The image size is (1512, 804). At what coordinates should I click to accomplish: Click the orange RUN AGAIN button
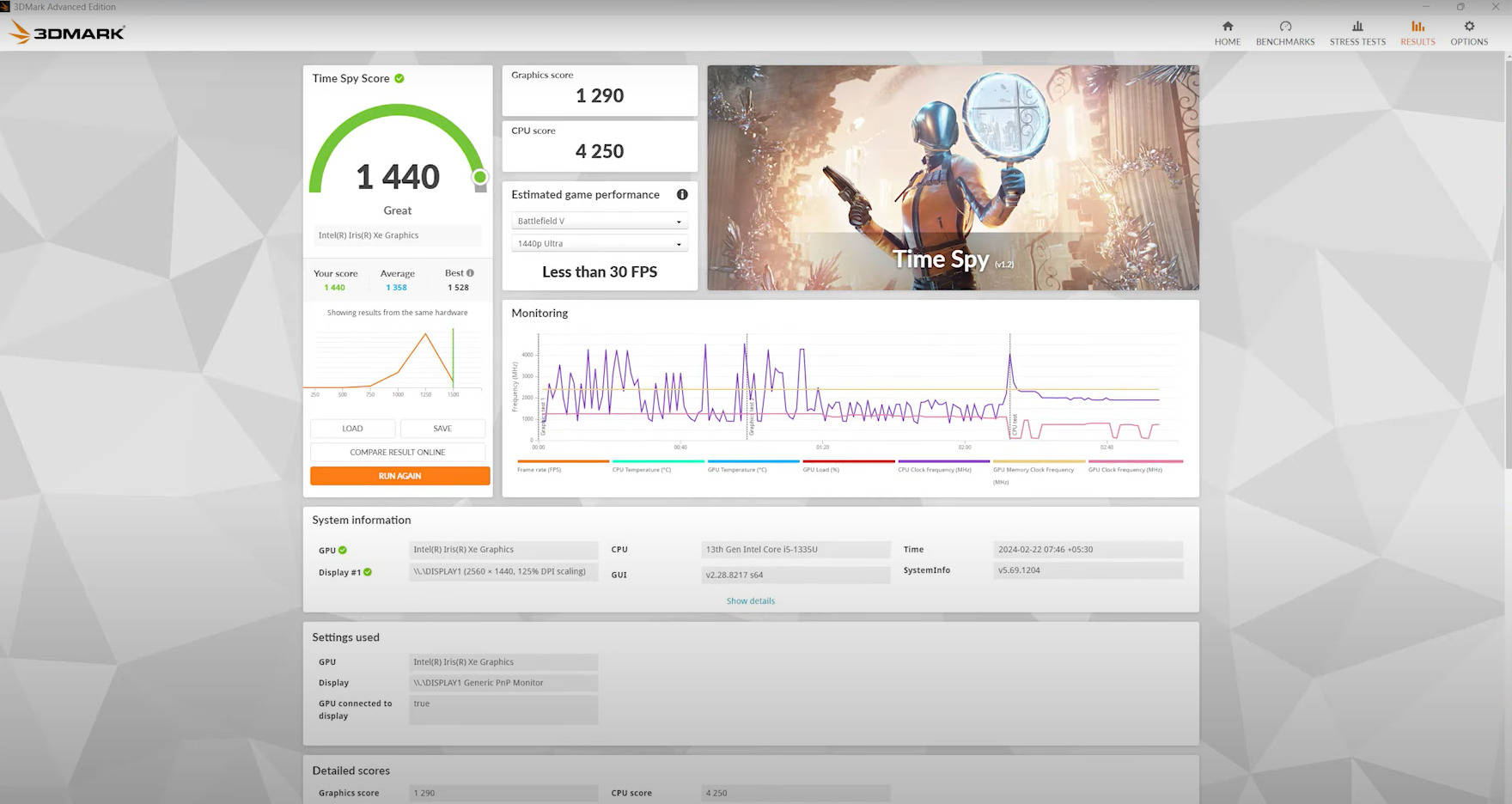coord(399,476)
